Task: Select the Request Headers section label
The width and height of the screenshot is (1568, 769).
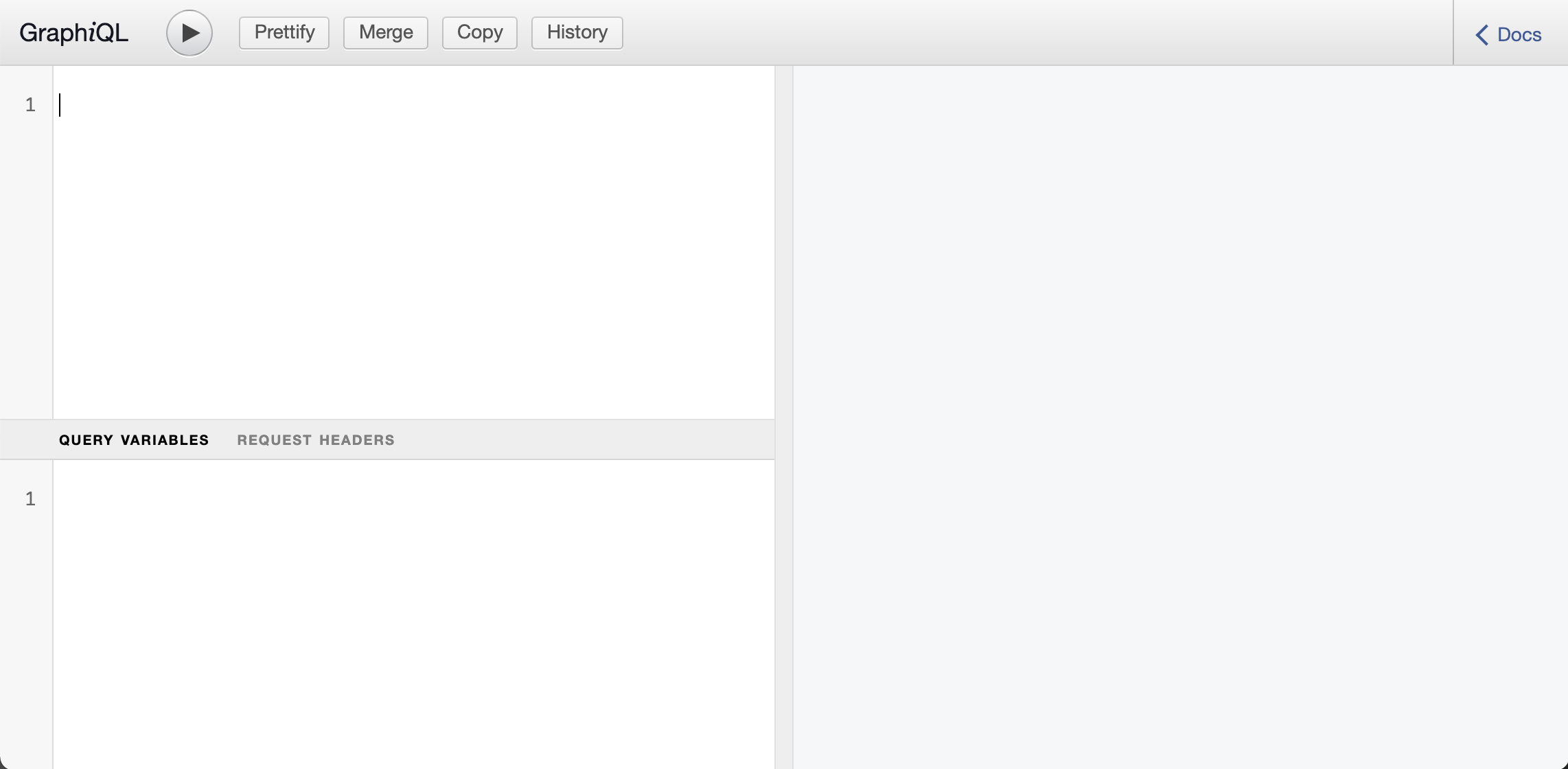Action: [316, 439]
